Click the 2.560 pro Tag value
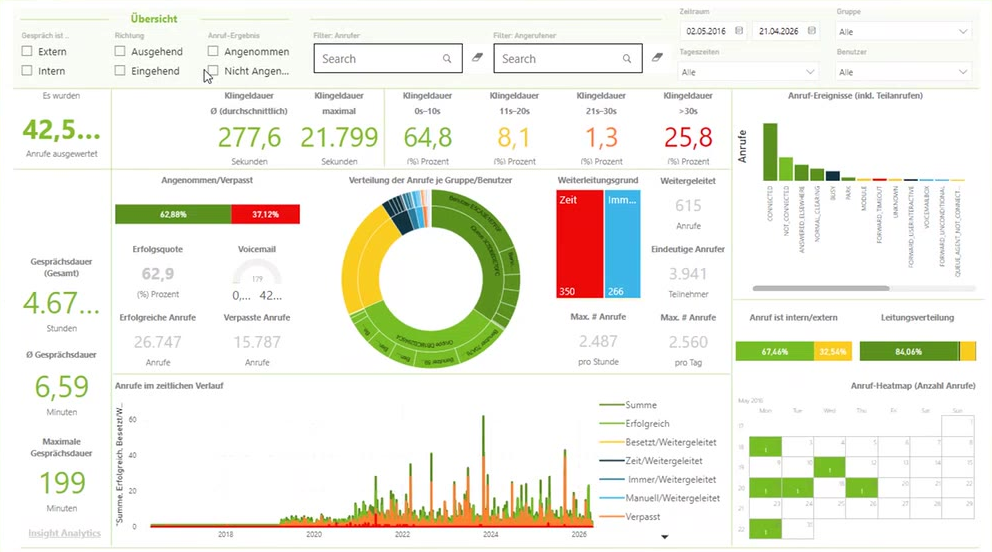The width and height of the screenshot is (992, 552). pos(688,342)
